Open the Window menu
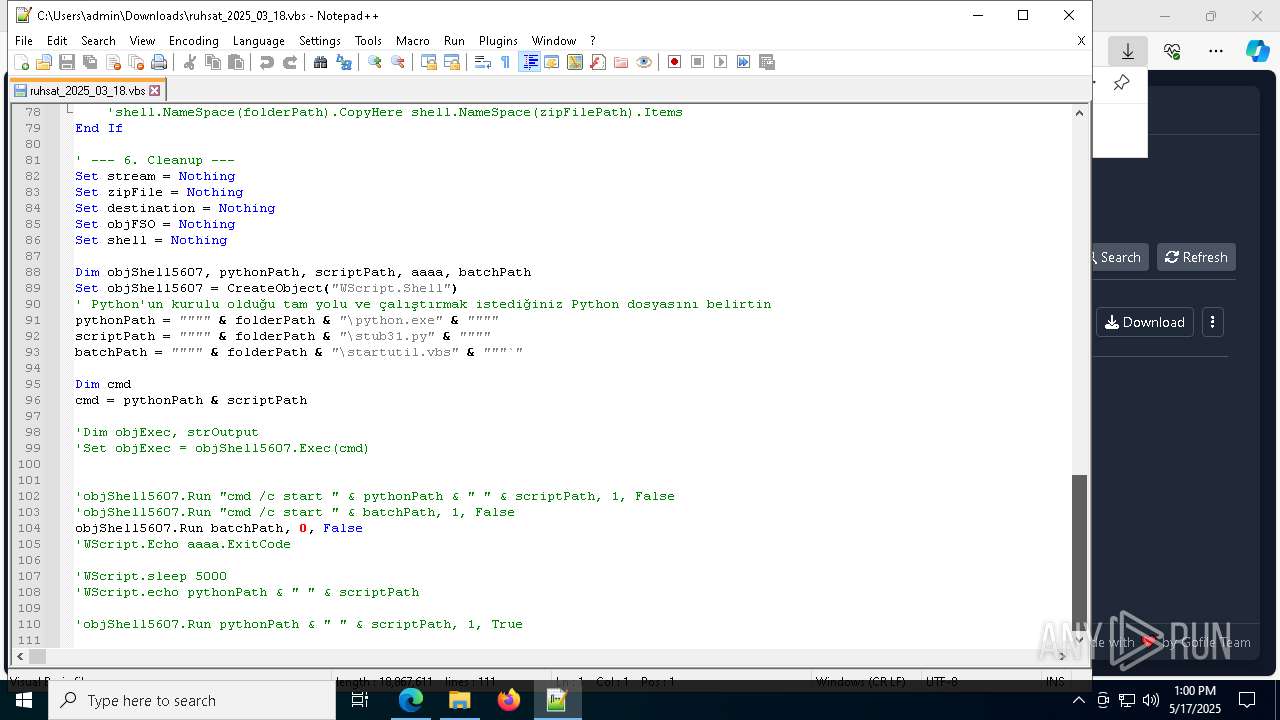This screenshot has width=1280, height=720. point(553,41)
